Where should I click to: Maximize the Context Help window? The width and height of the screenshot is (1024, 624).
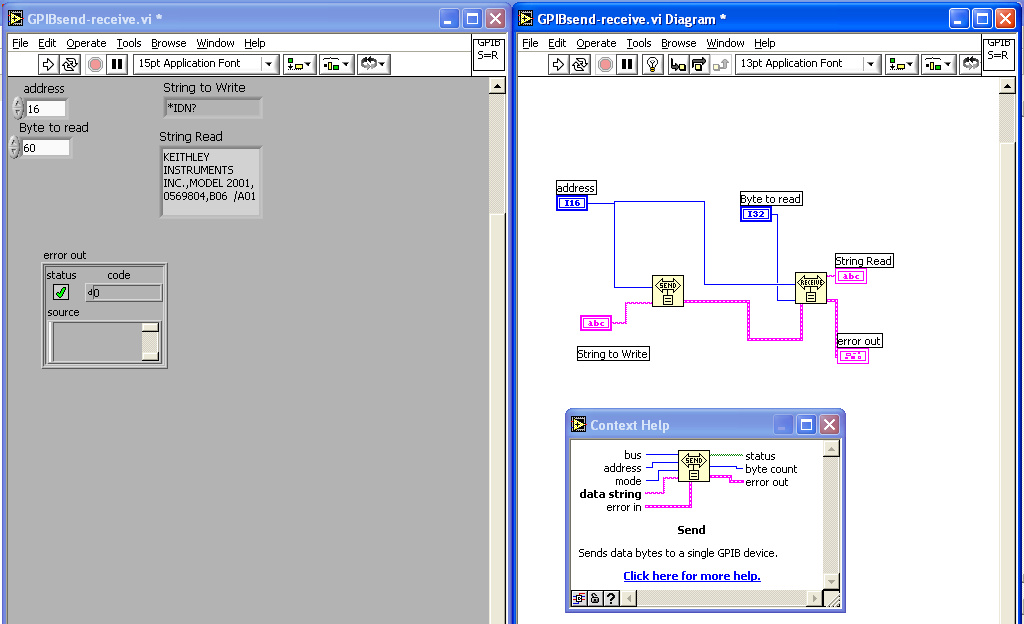pos(807,425)
